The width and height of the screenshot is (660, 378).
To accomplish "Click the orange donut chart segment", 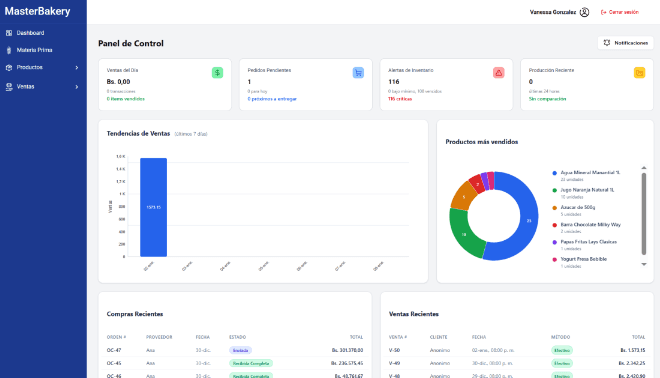I will click(x=463, y=196).
